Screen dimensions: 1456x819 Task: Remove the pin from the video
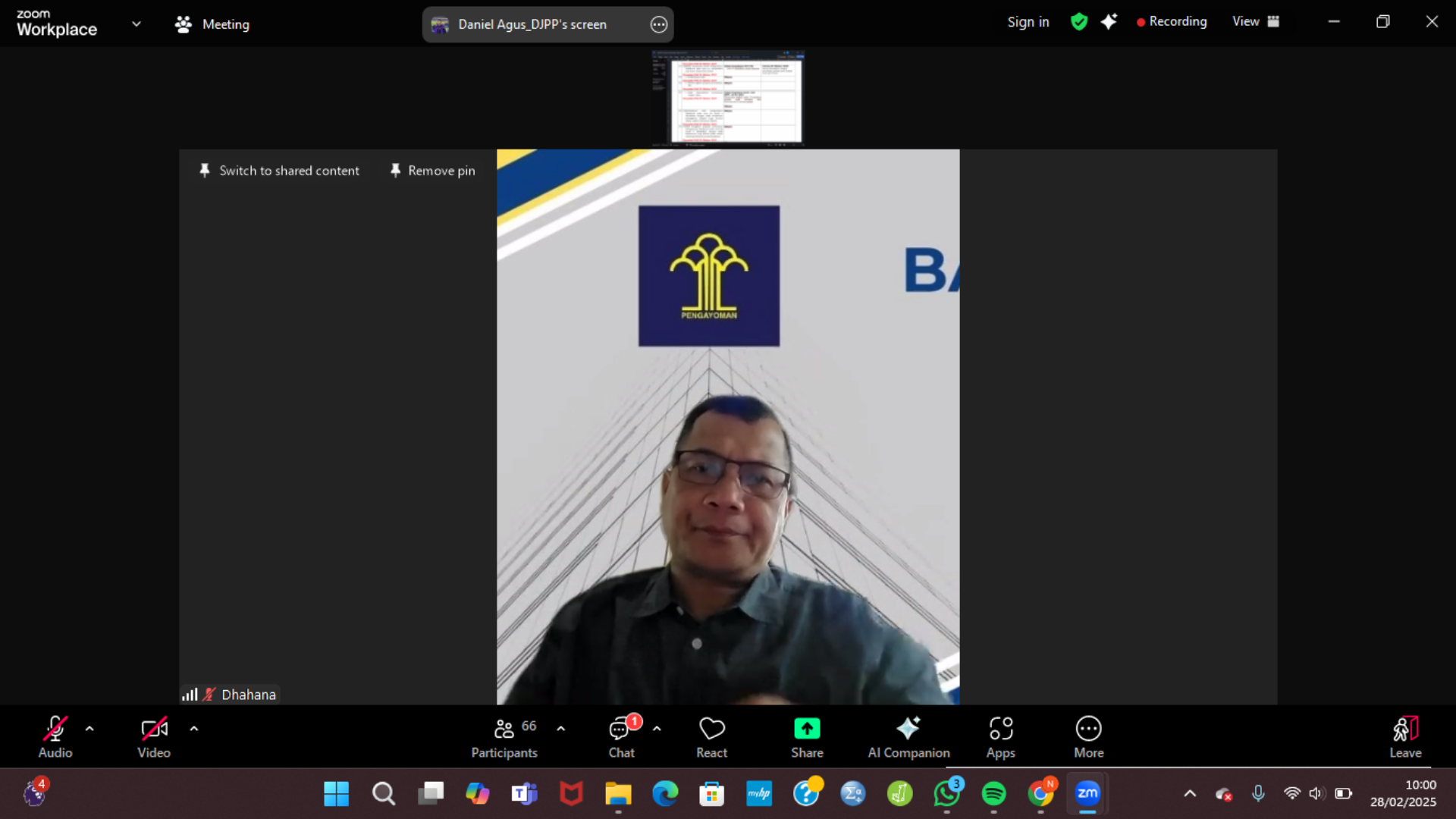[x=432, y=171]
